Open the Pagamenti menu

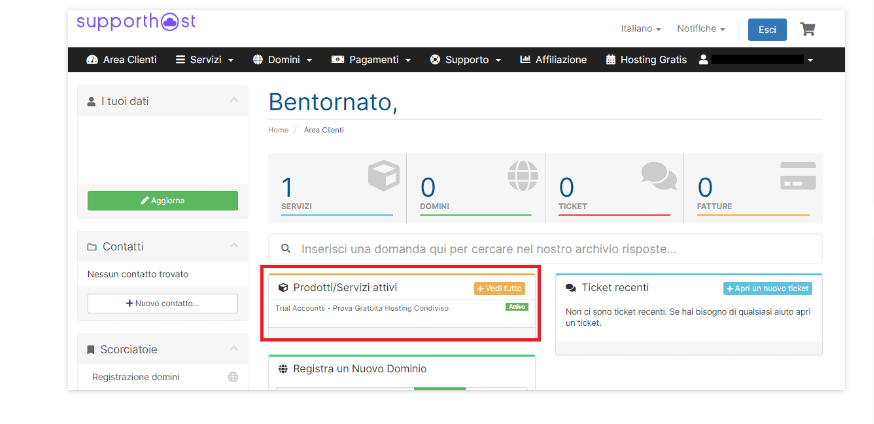point(371,60)
